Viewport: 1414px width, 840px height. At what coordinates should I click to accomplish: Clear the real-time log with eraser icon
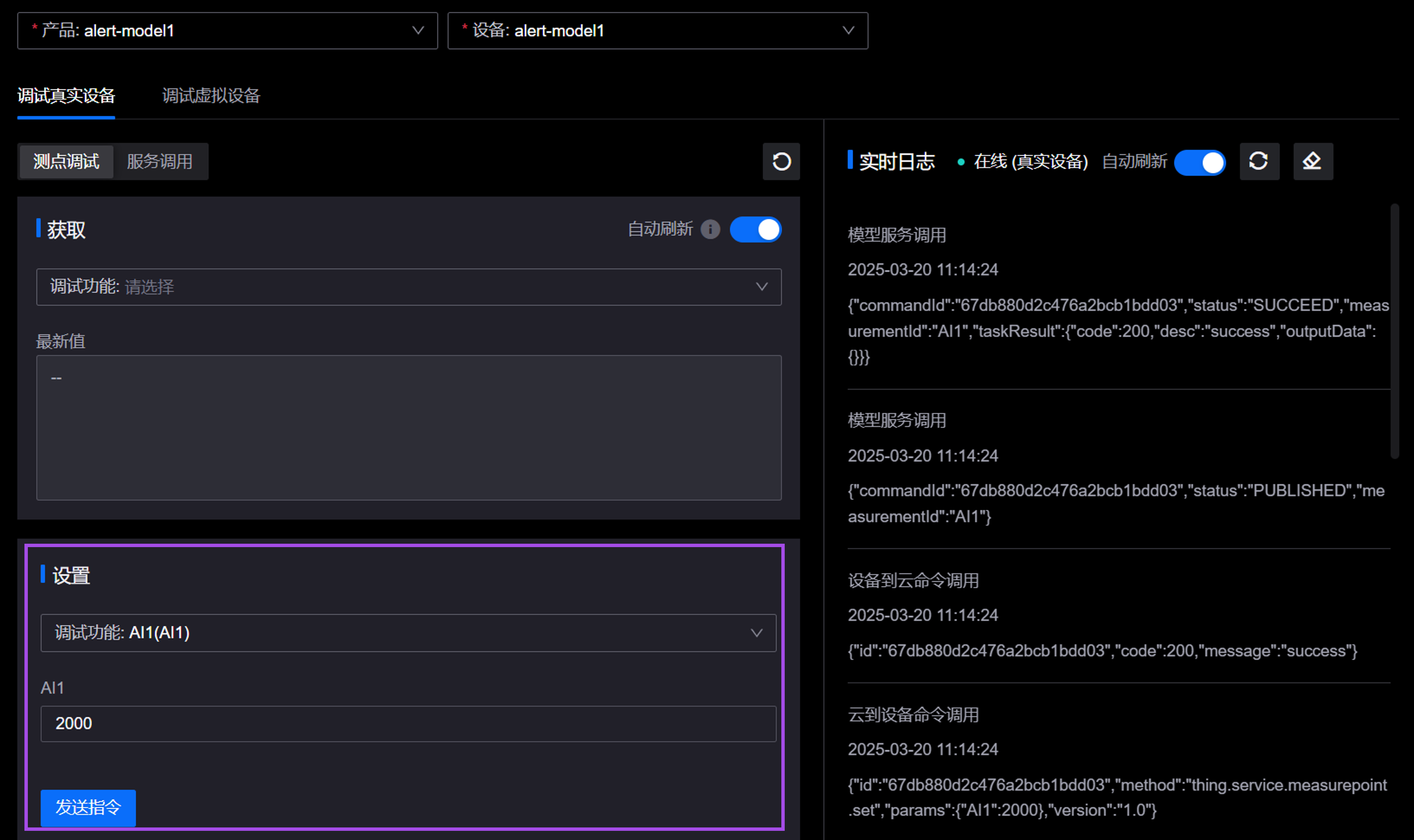click(1313, 162)
